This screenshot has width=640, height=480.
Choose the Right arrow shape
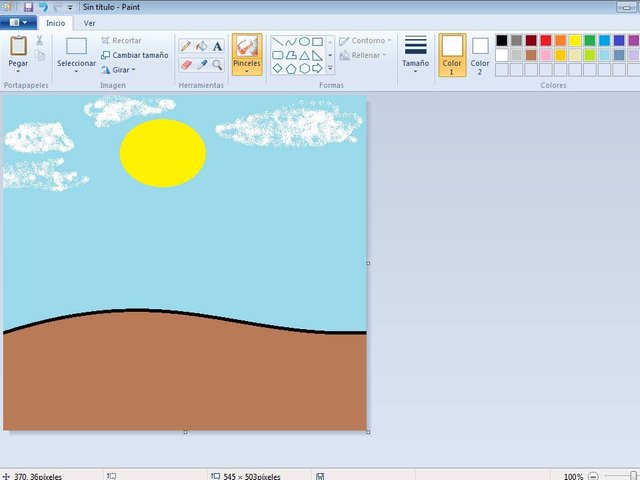[318, 68]
